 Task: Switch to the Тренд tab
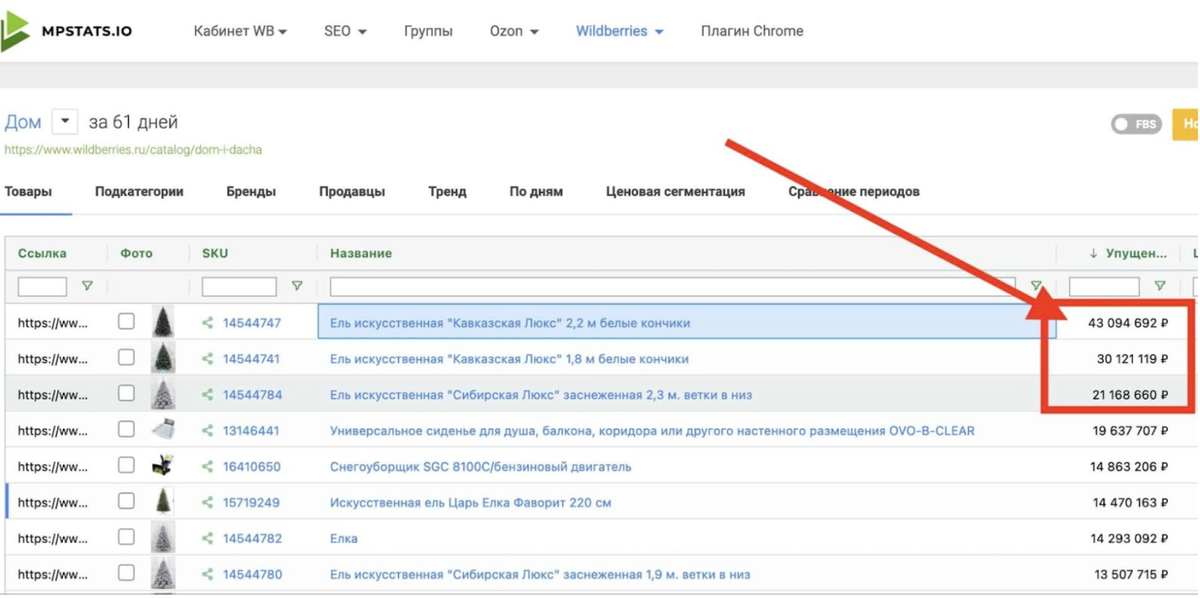point(447,191)
